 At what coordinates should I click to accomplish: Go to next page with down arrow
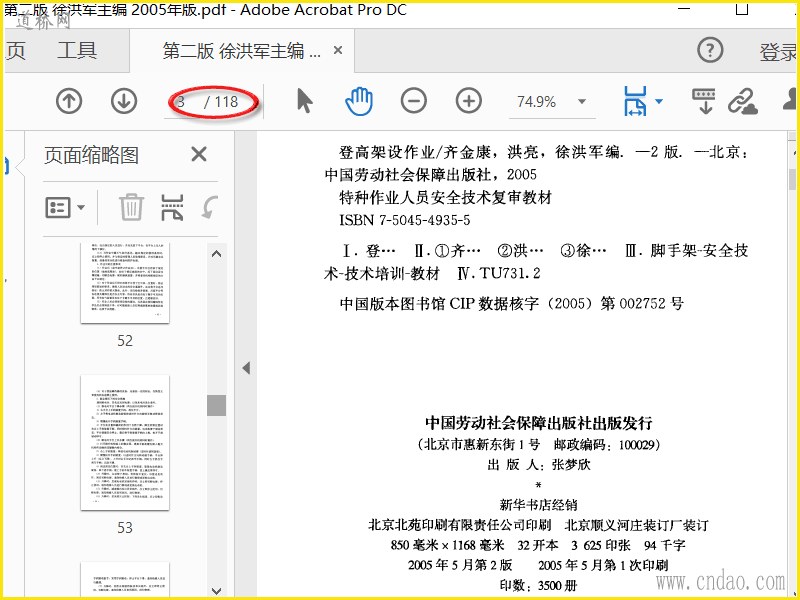coord(124,101)
